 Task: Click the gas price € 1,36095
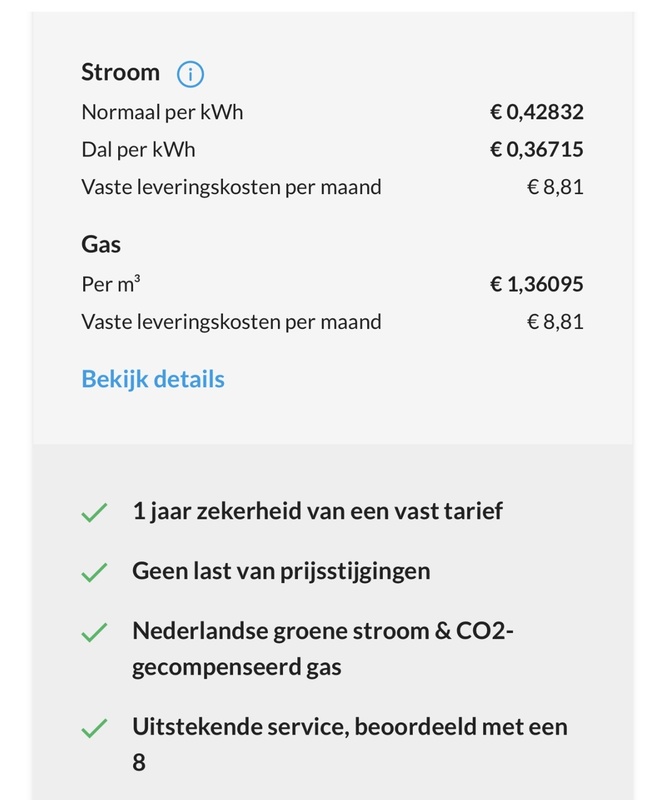pos(536,284)
